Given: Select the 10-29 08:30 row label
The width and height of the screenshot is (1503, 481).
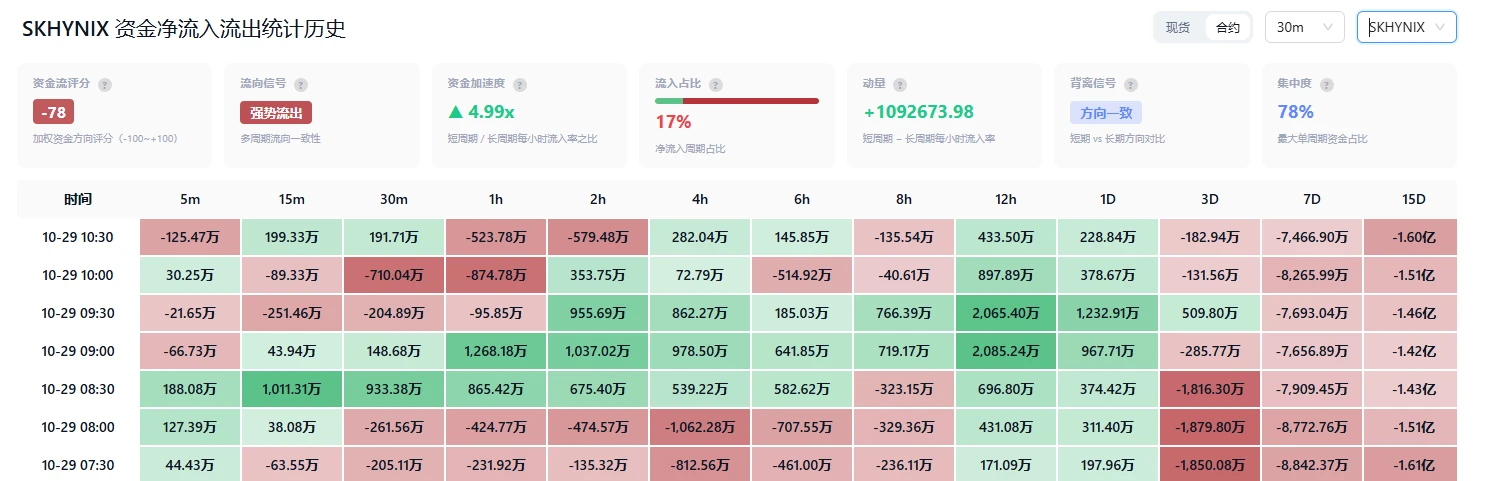Looking at the screenshot, I should tap(78, 389).
